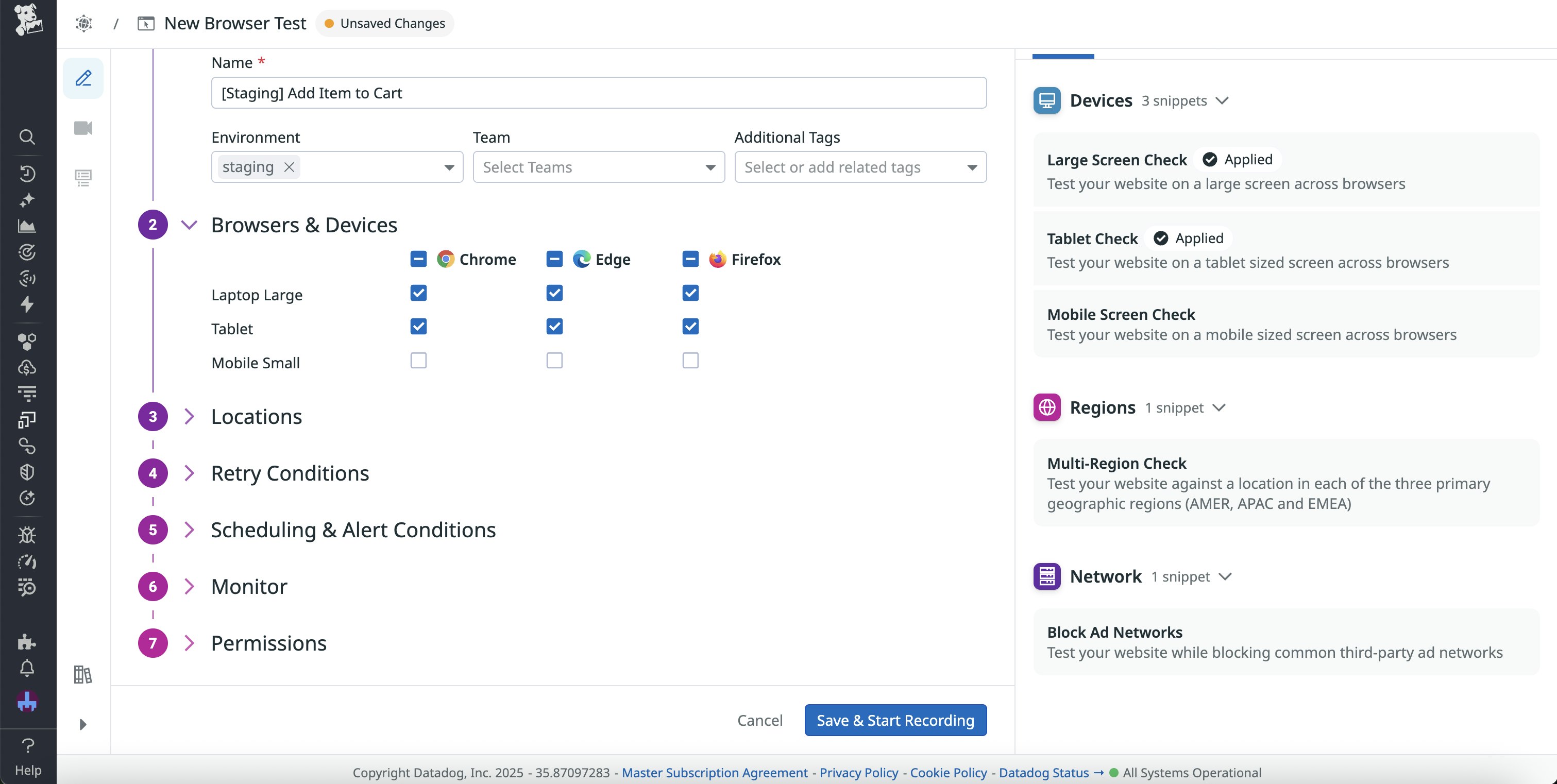The width and height of the screenshot is (1557, 784).
Task: Click the Bug tracking icon in sidebar
Action: pyautogui.click(x=27, y=535)
